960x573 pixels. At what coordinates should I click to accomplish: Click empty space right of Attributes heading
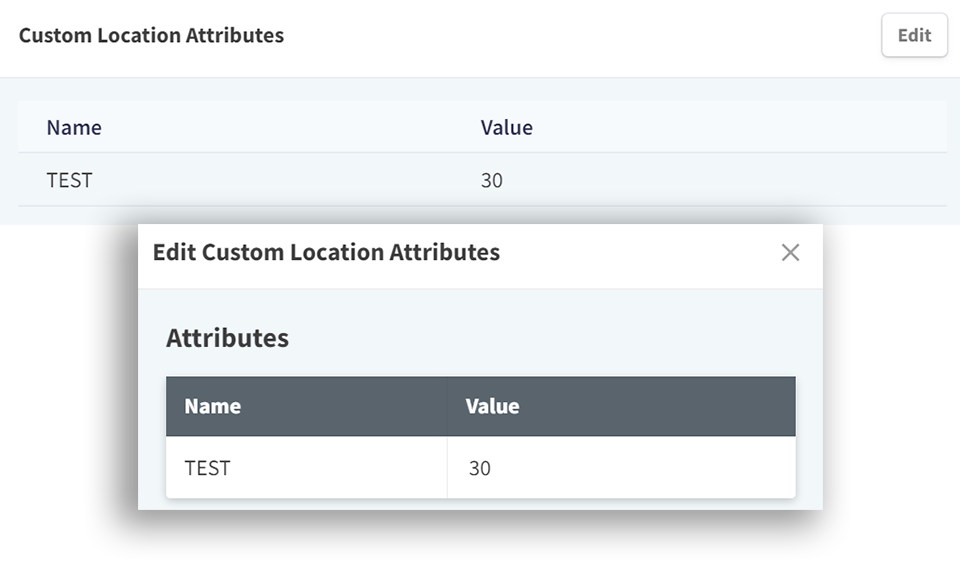pos(550,338)
